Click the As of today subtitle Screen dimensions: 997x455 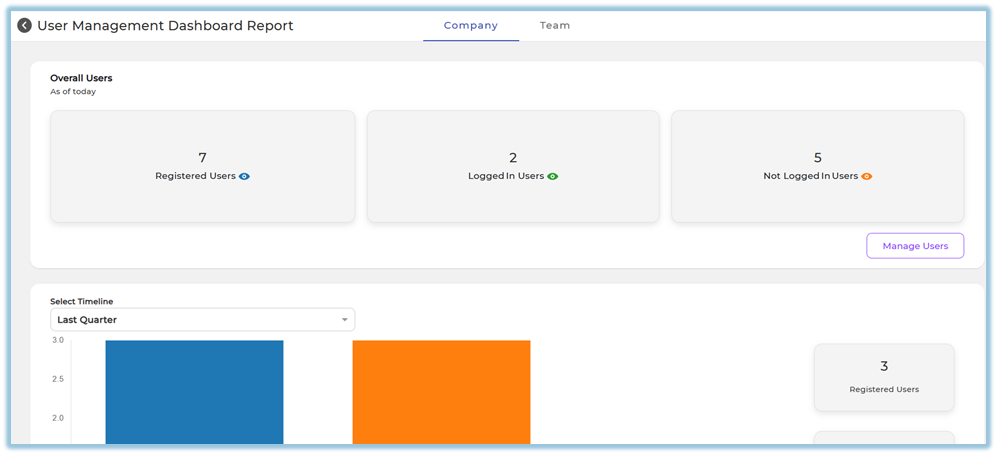point(73,92)
